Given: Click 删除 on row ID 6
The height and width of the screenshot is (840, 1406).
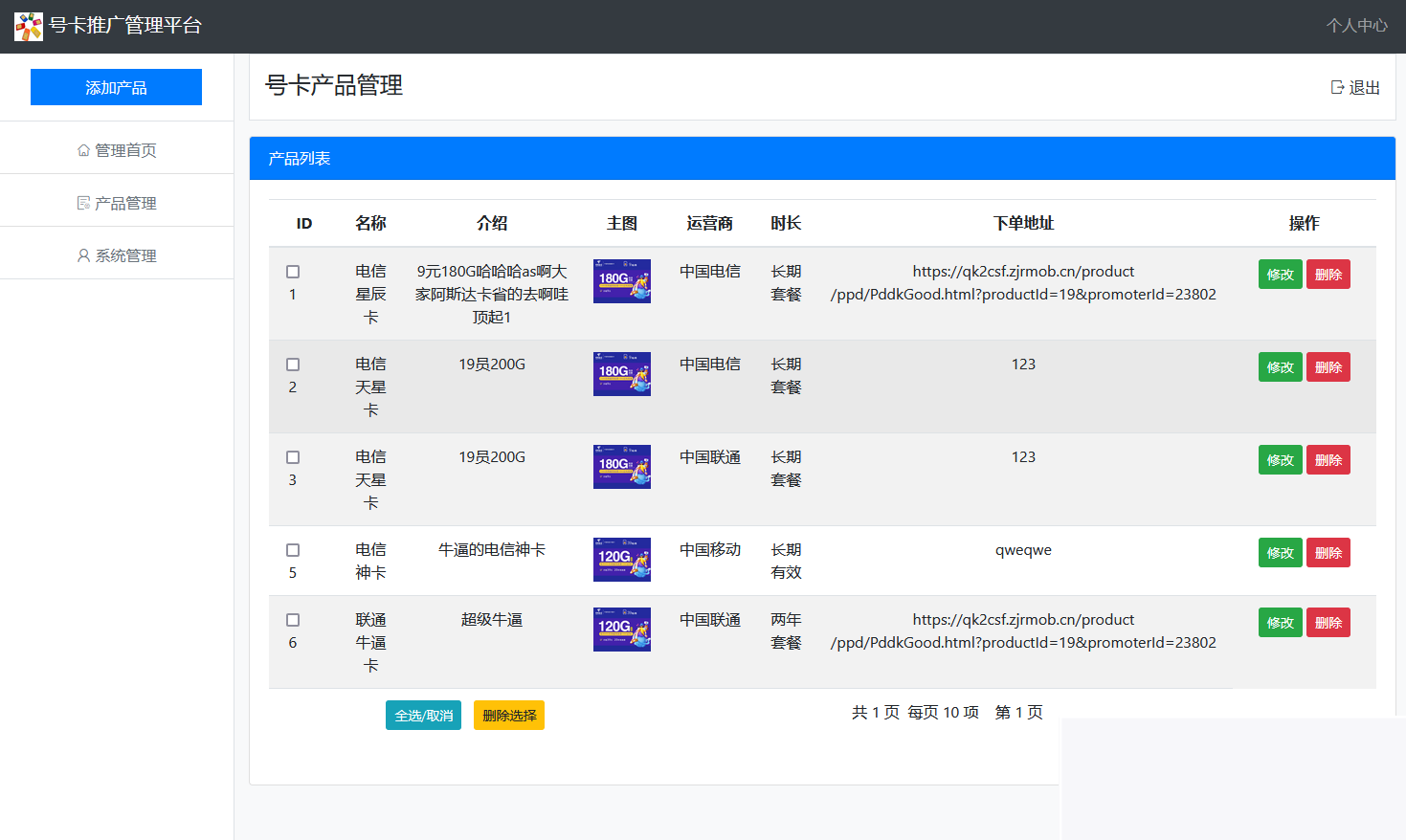Looking at the screenshot, I should (x=1328, y=622).
